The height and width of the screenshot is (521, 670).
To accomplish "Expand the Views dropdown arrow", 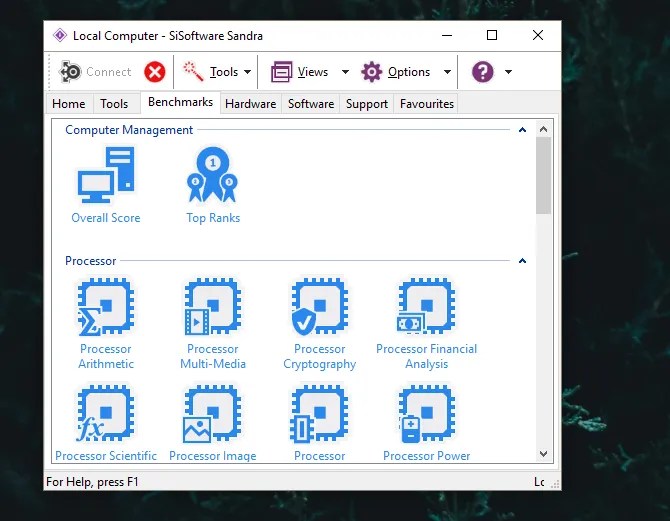I will [345, 72].
